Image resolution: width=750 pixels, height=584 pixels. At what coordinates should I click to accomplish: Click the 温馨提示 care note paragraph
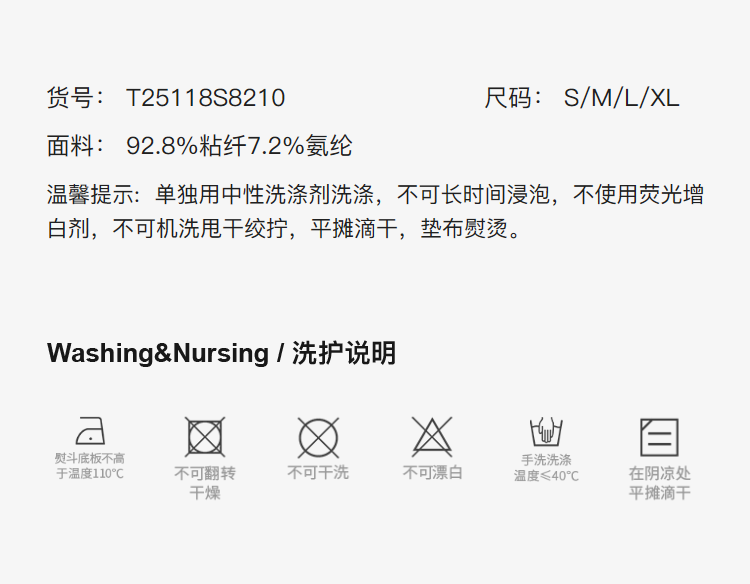375,211
